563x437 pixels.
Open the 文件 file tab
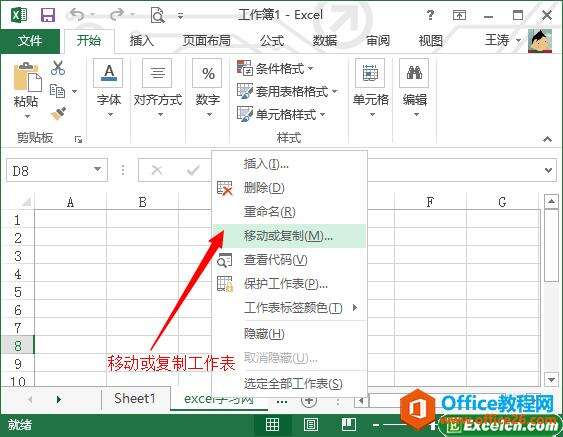pos(30,41)
